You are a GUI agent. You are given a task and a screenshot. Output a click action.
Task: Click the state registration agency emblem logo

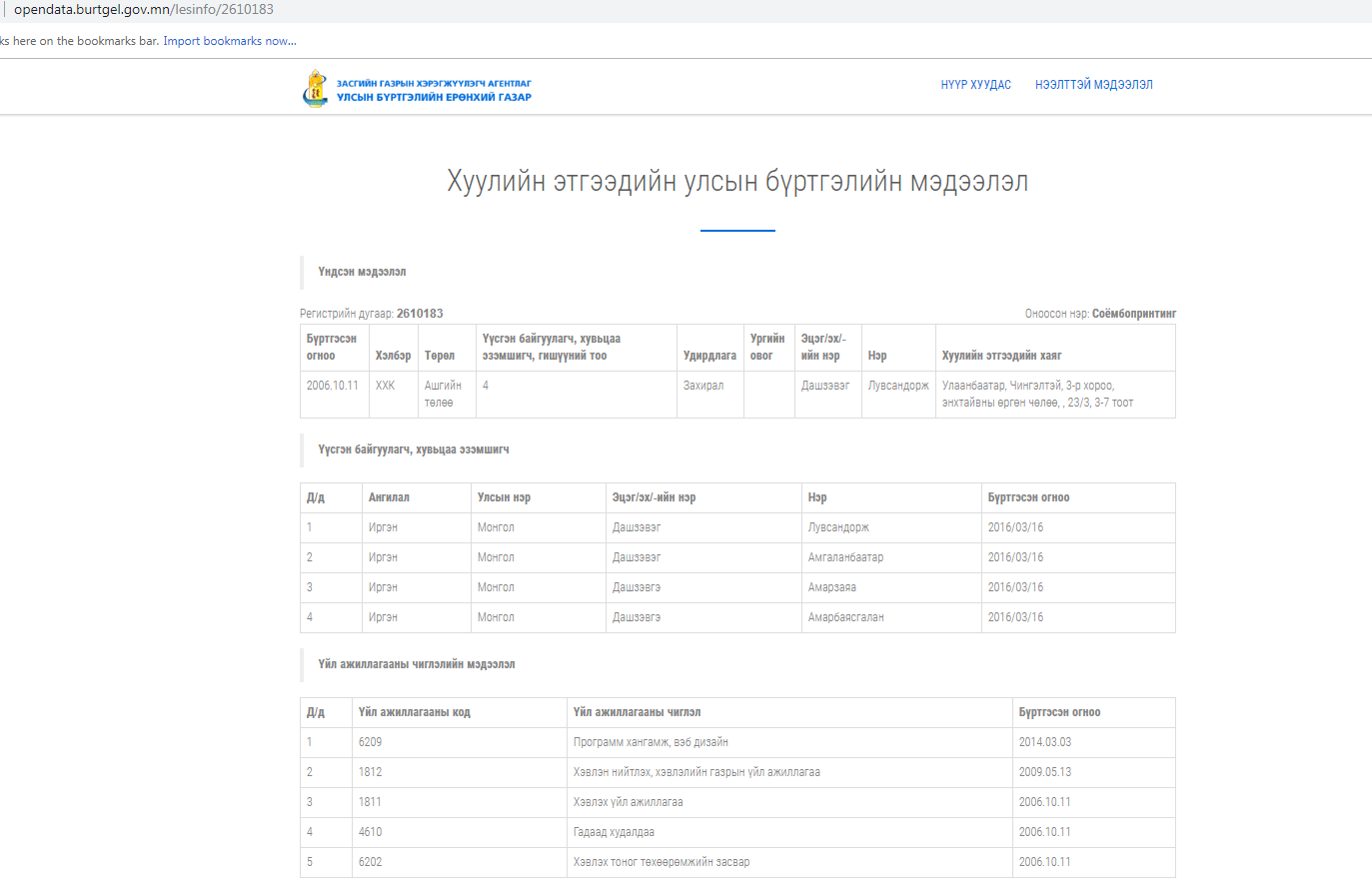coord(315,89)
